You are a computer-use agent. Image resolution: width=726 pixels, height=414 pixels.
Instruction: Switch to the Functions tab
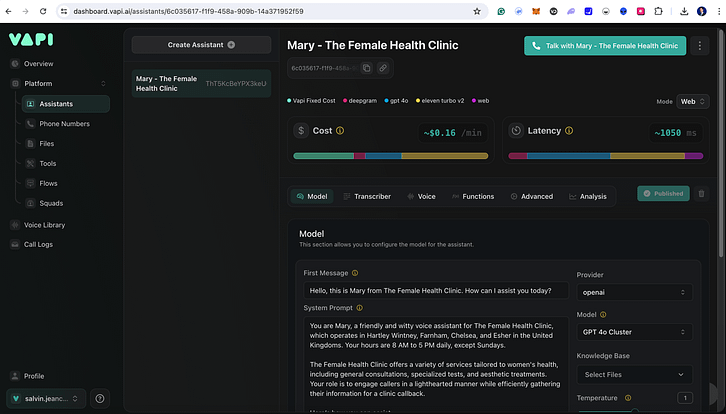[x=473, y=196]
